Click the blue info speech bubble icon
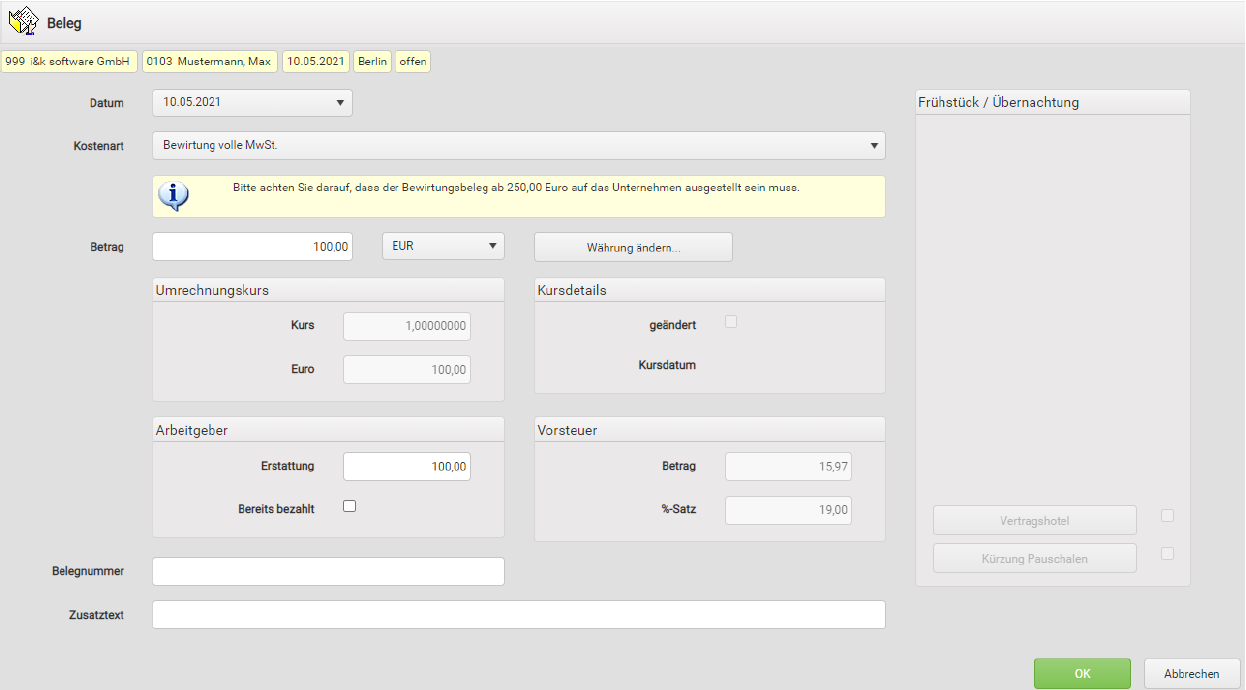The image size is (1246, 690). [x=174, y=196]
